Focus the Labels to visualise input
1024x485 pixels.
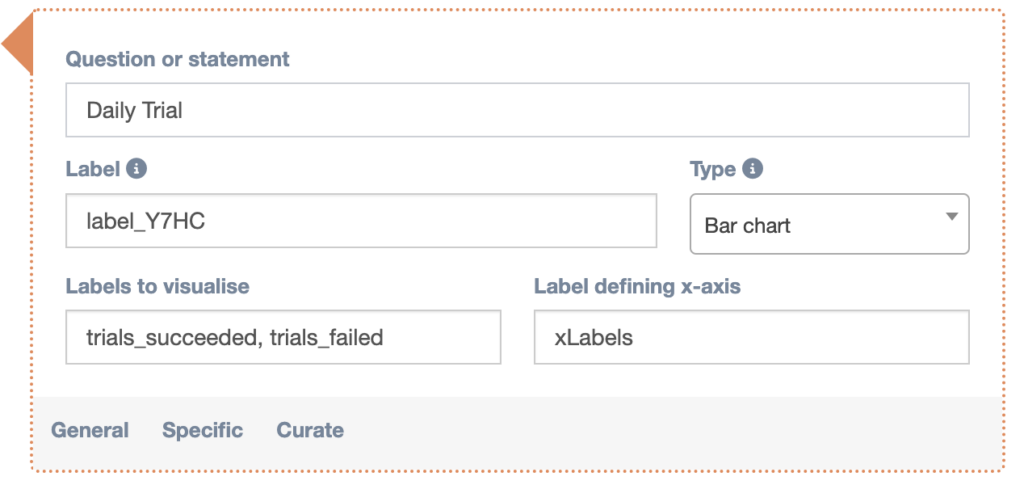282,337
